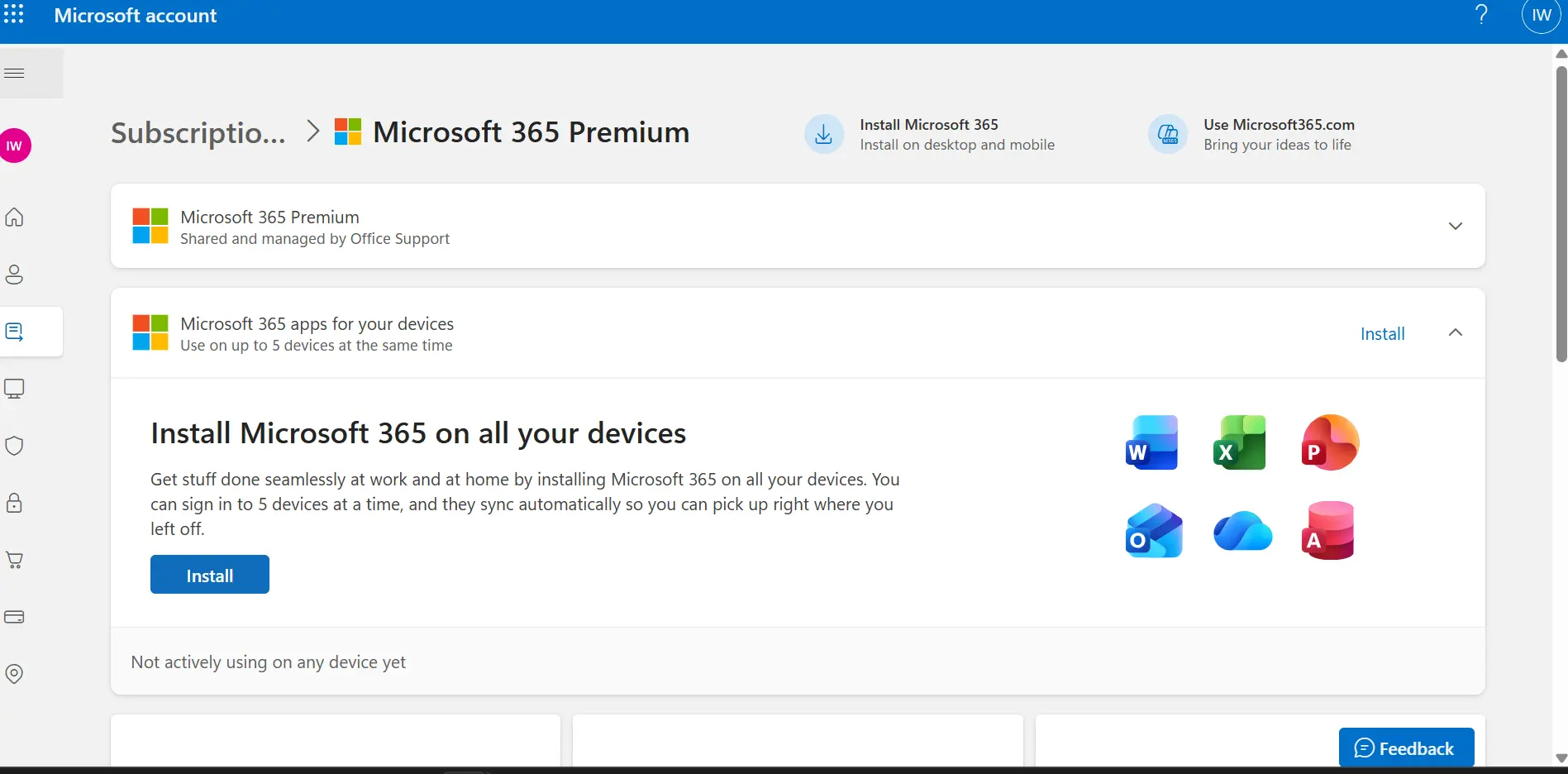Click 'Not actively using on any device yet' text

(269, 662)
